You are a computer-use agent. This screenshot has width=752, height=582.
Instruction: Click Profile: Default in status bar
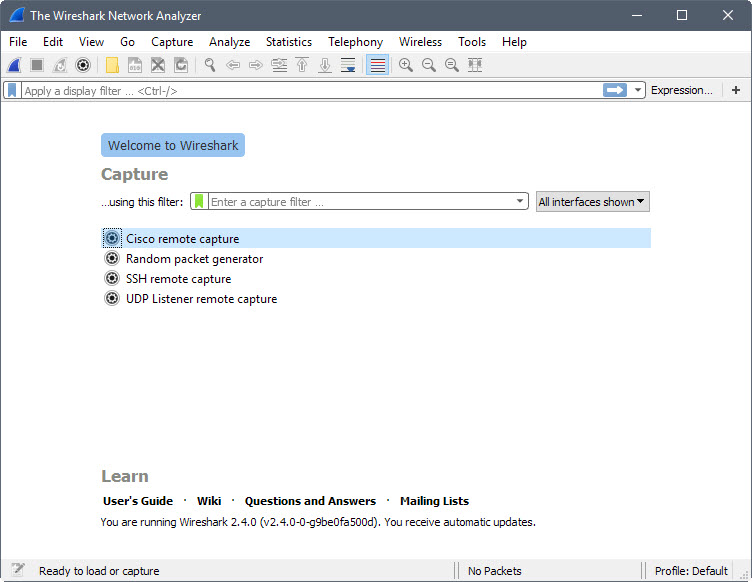pos(691,571)
